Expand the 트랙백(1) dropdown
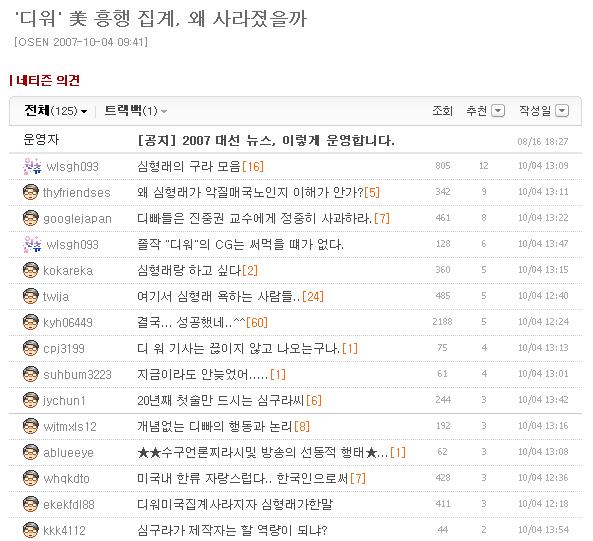The height and width of the screenshot is (541, 593). pyautogui.click(x=136, y=111)
